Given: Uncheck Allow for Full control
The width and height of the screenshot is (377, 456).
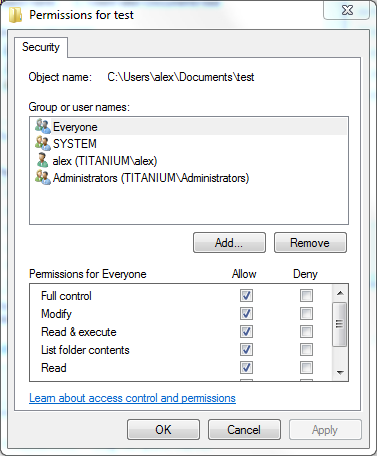Looking at the screenshot, I should 246,295.
